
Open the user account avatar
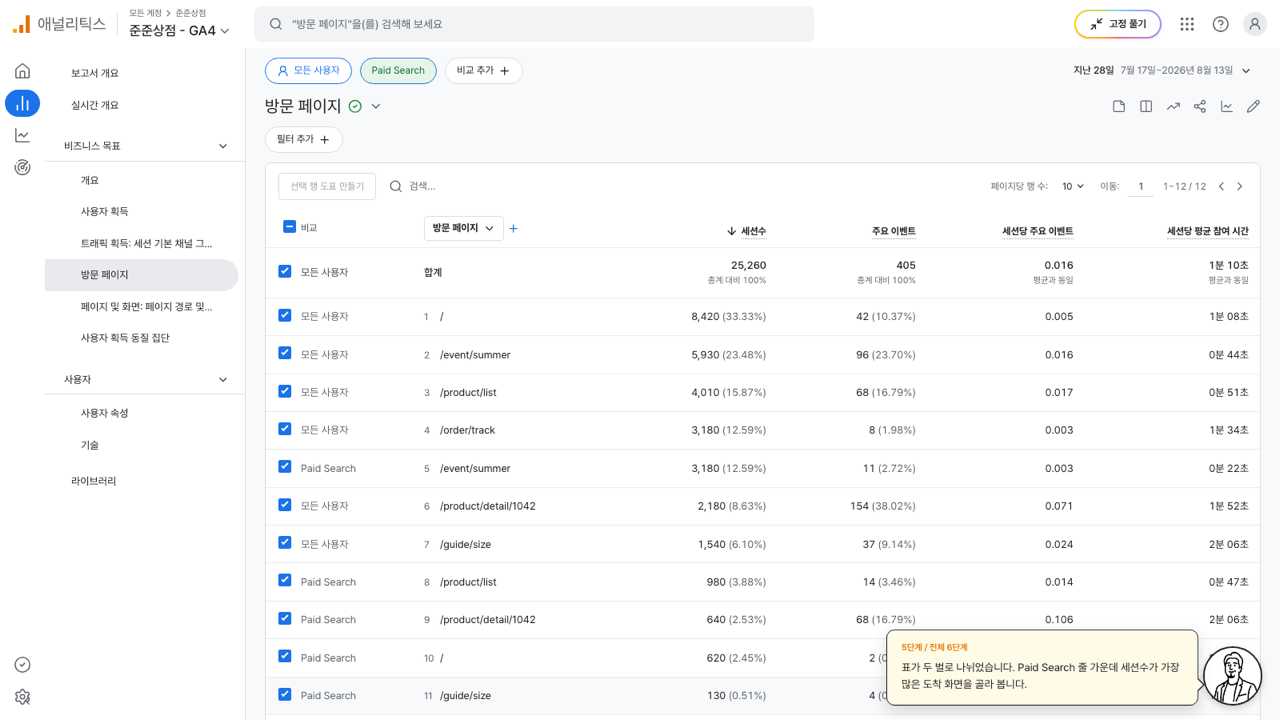point(1255,24)
